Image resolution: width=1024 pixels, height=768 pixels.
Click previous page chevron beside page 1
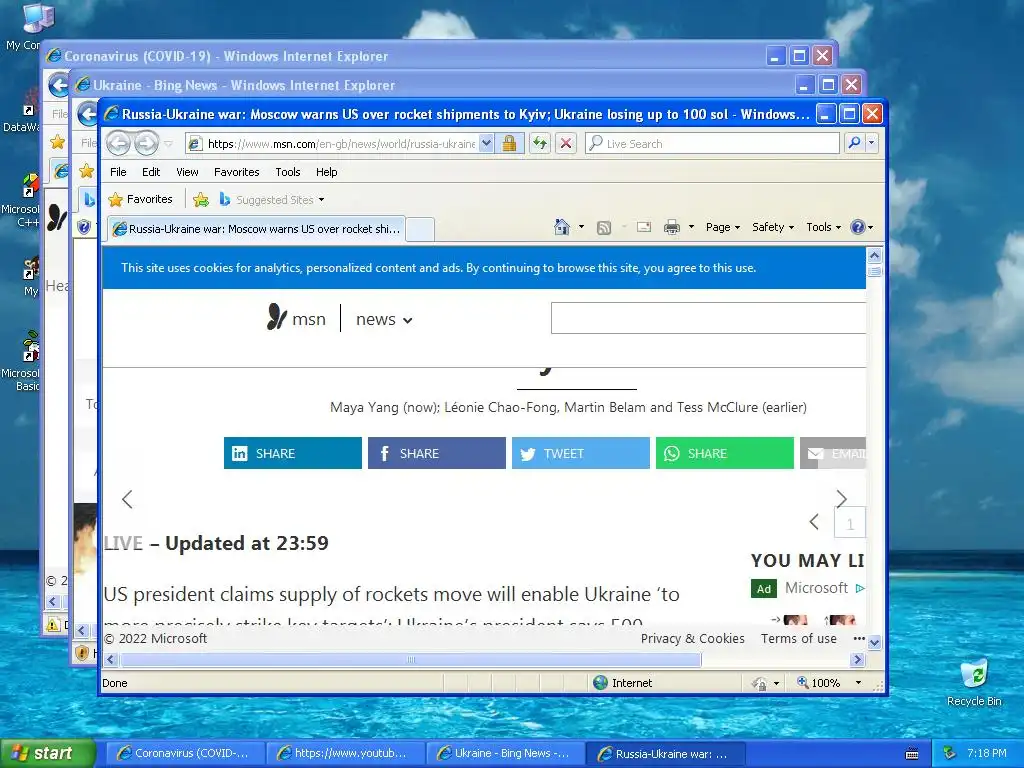click(x=814, y=522)
